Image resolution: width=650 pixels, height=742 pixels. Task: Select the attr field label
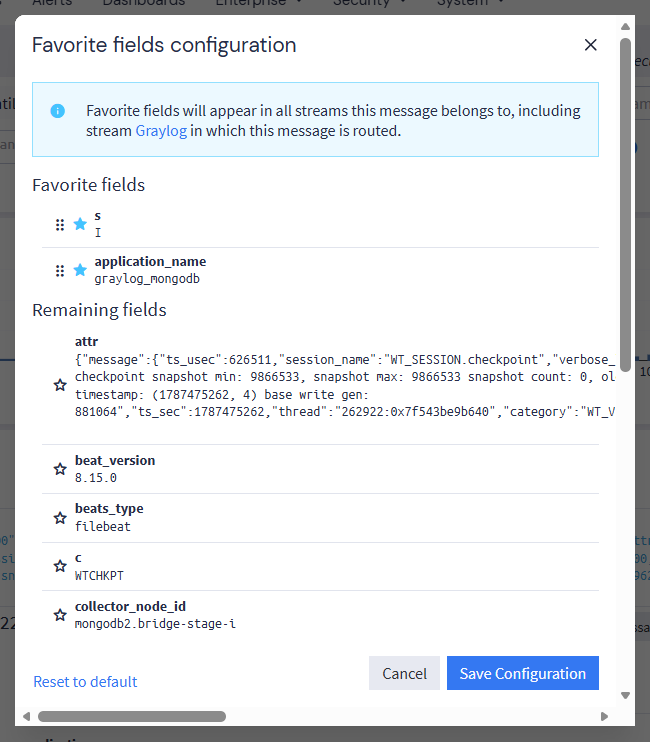[x=87, y=342]
